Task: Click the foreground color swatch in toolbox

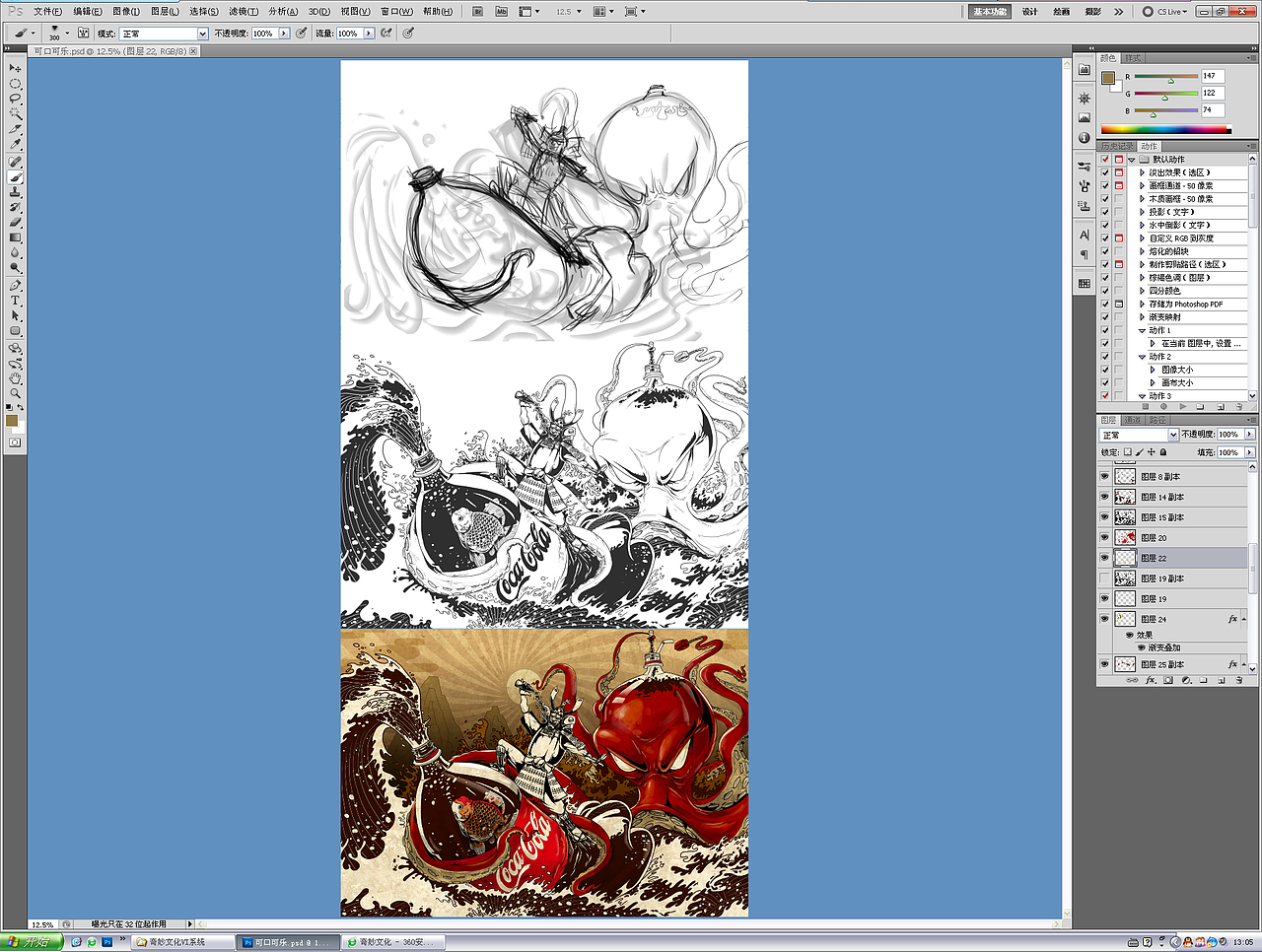Action: 12,421
